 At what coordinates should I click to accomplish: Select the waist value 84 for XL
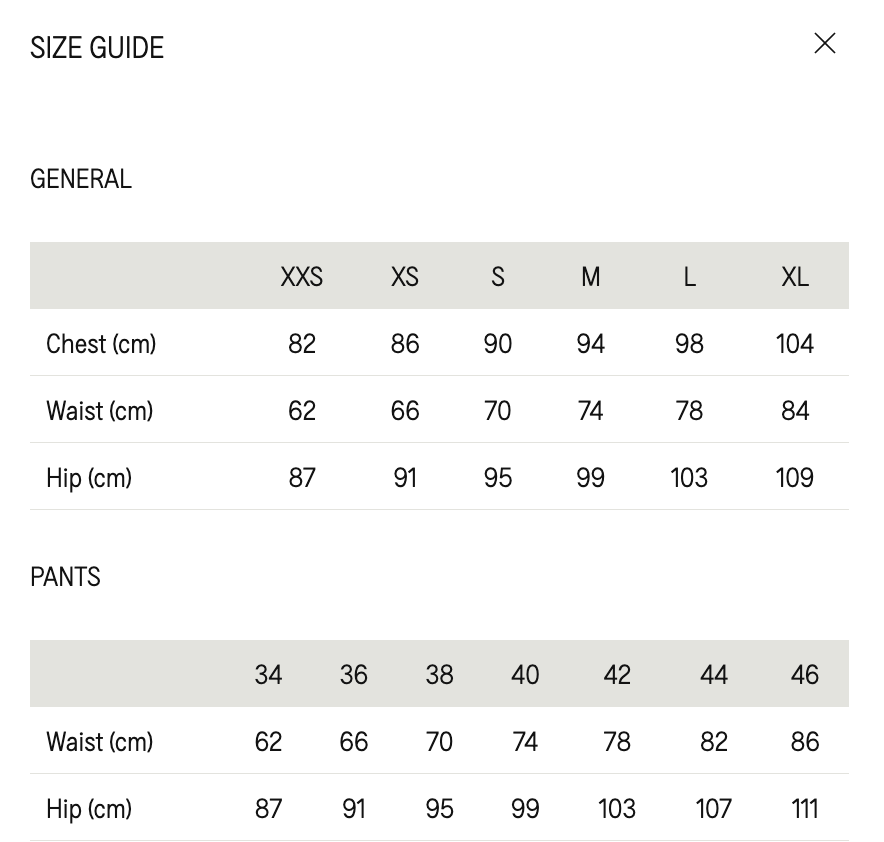(x=795, y=411)
